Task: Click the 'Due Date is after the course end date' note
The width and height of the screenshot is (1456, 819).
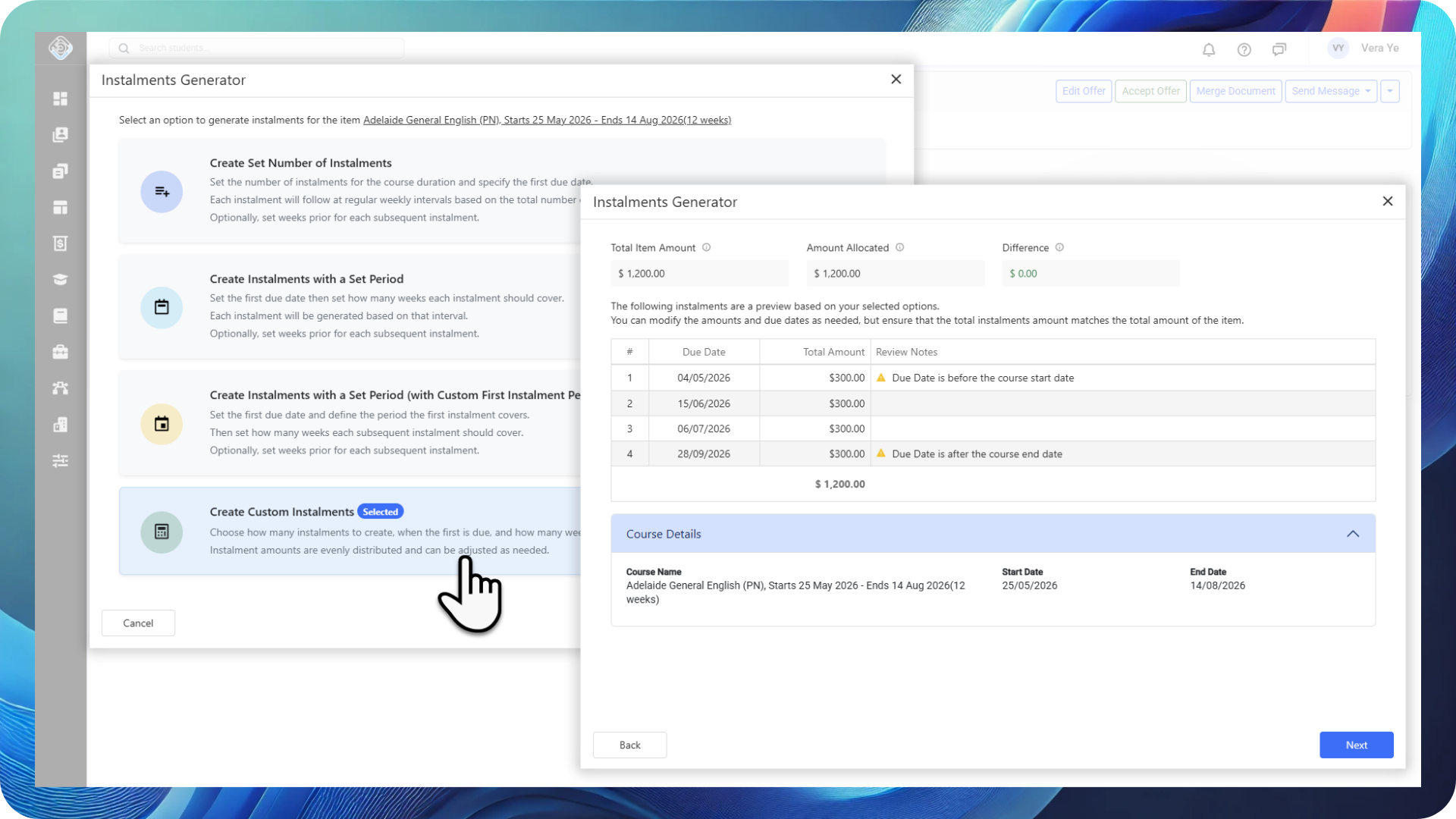Action: point(977,453)
